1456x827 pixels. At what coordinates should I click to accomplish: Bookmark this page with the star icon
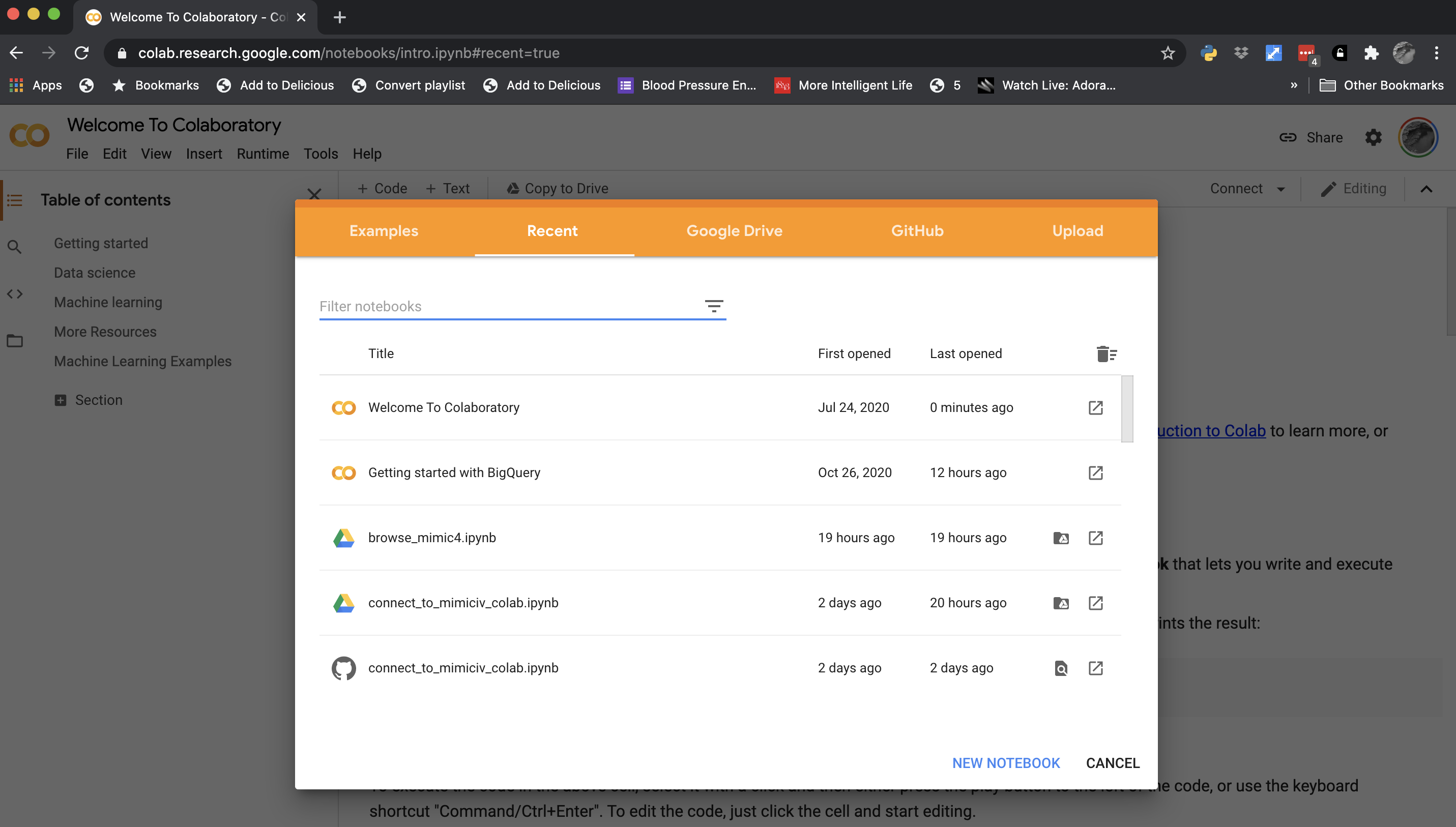click(1168, 53)
